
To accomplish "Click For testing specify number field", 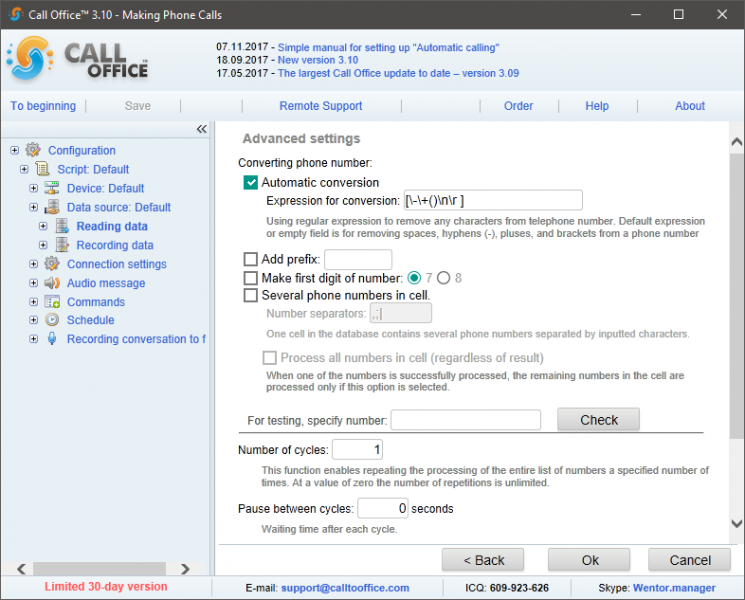I will tap(466, 420).
